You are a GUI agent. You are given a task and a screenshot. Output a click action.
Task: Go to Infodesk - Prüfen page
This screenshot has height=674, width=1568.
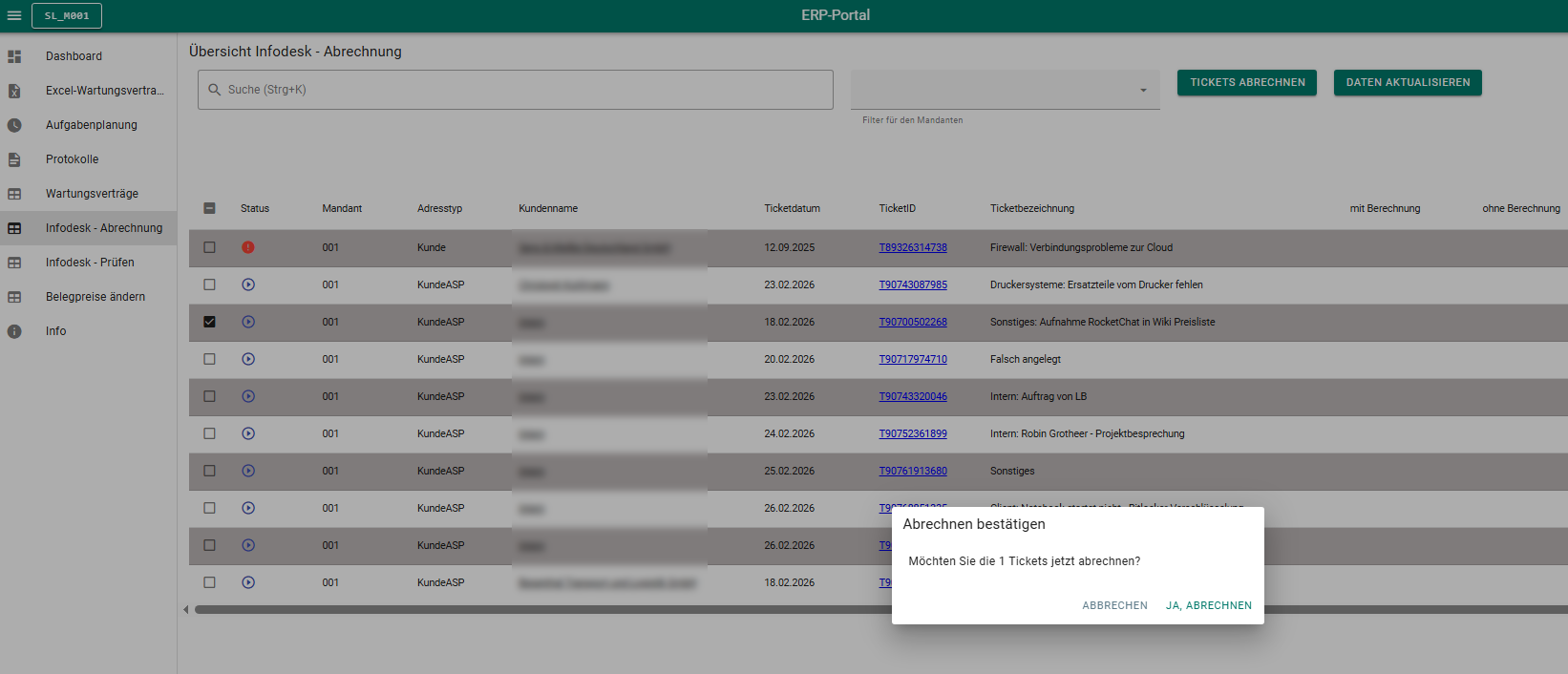click(90, 263)
